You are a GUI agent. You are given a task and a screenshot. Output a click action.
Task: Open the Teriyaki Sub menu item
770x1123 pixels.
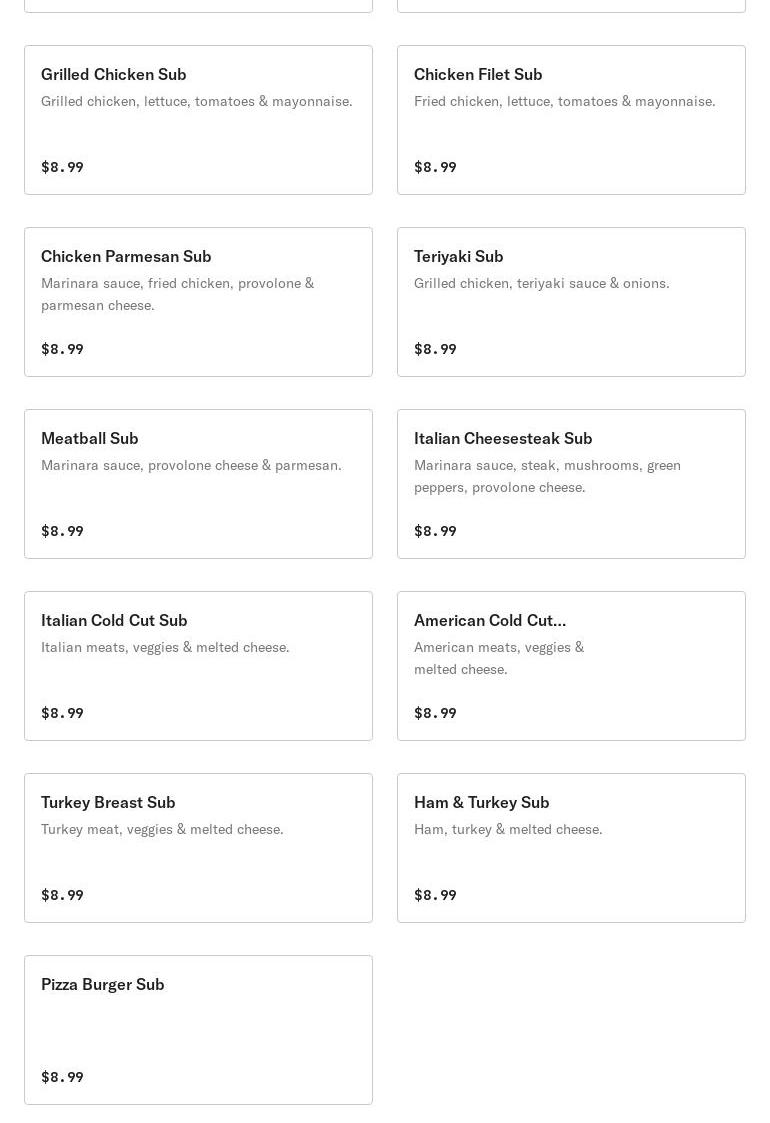coord(571,302)
